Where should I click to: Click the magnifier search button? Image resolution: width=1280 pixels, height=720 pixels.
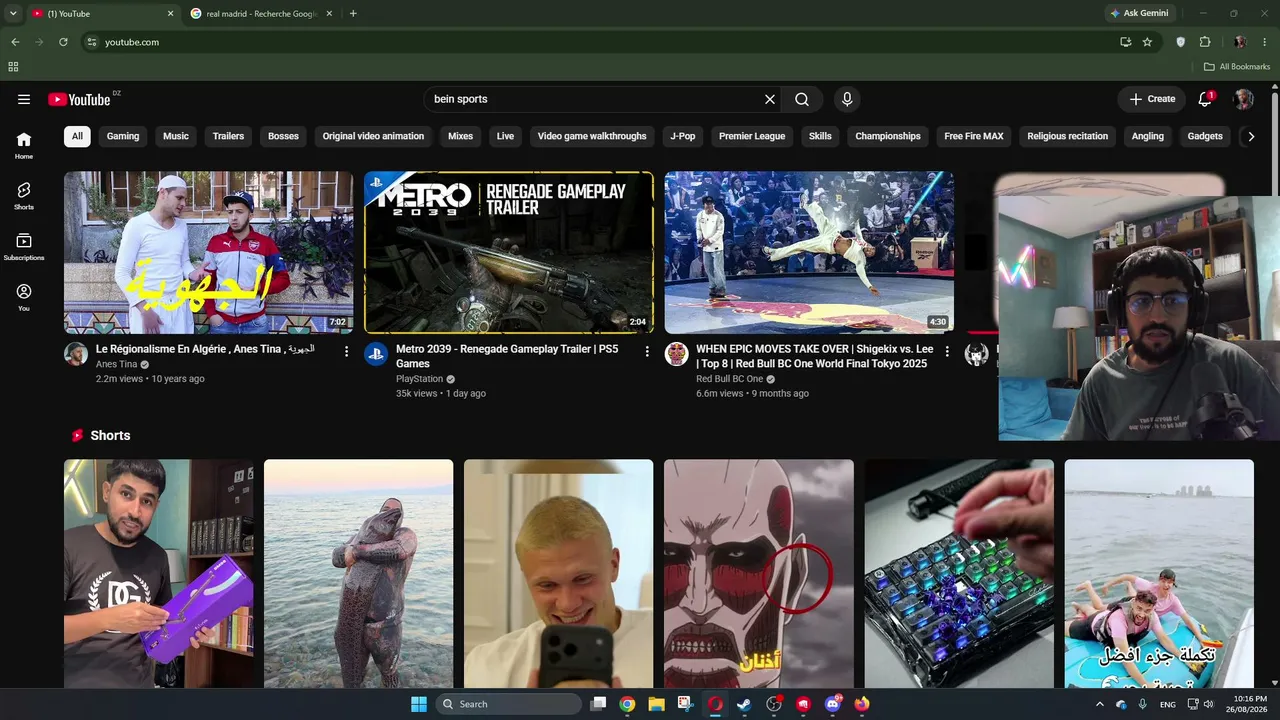point(802,99)
